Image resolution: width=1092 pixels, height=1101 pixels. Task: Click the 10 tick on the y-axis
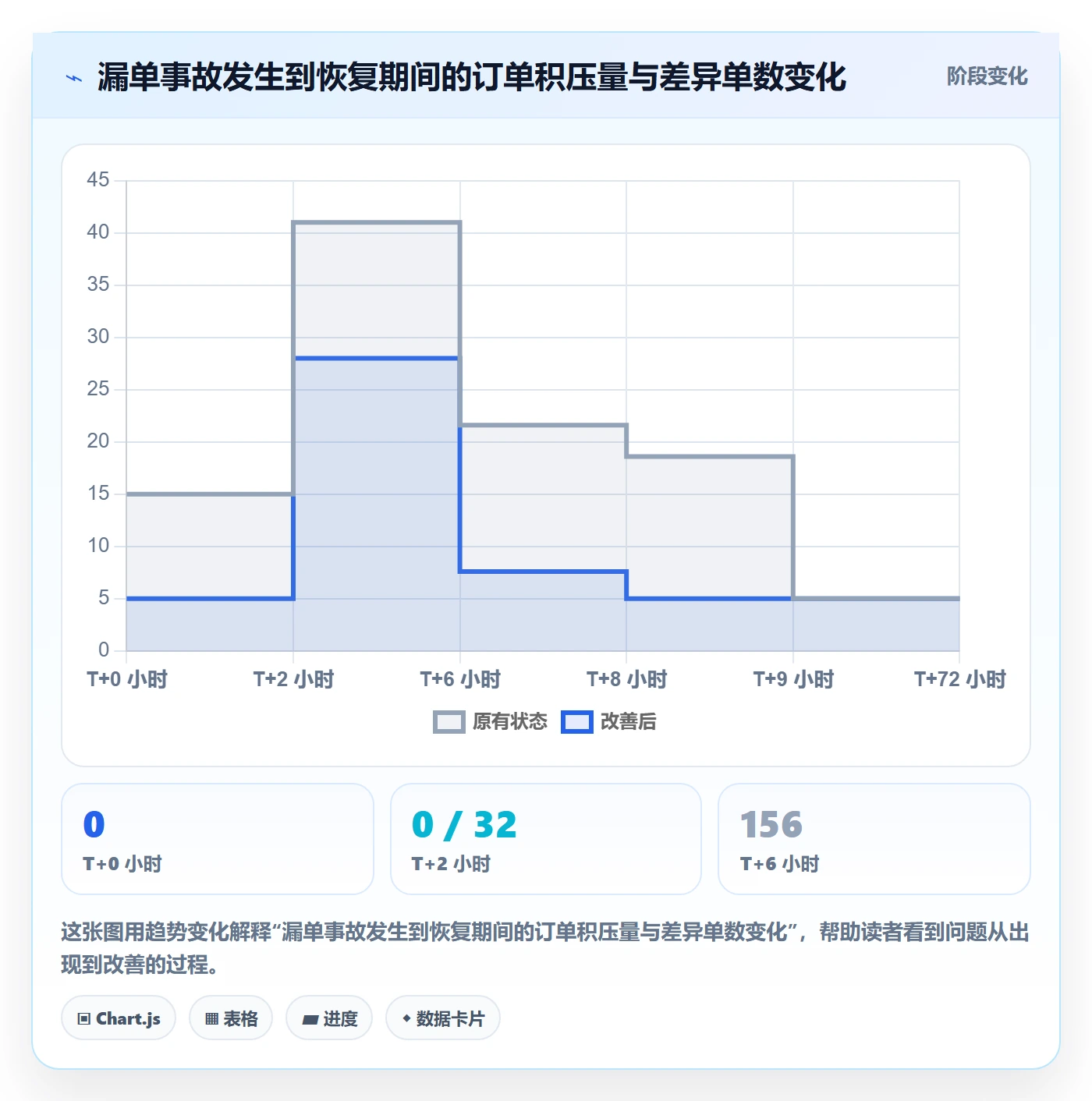[98, 546]
